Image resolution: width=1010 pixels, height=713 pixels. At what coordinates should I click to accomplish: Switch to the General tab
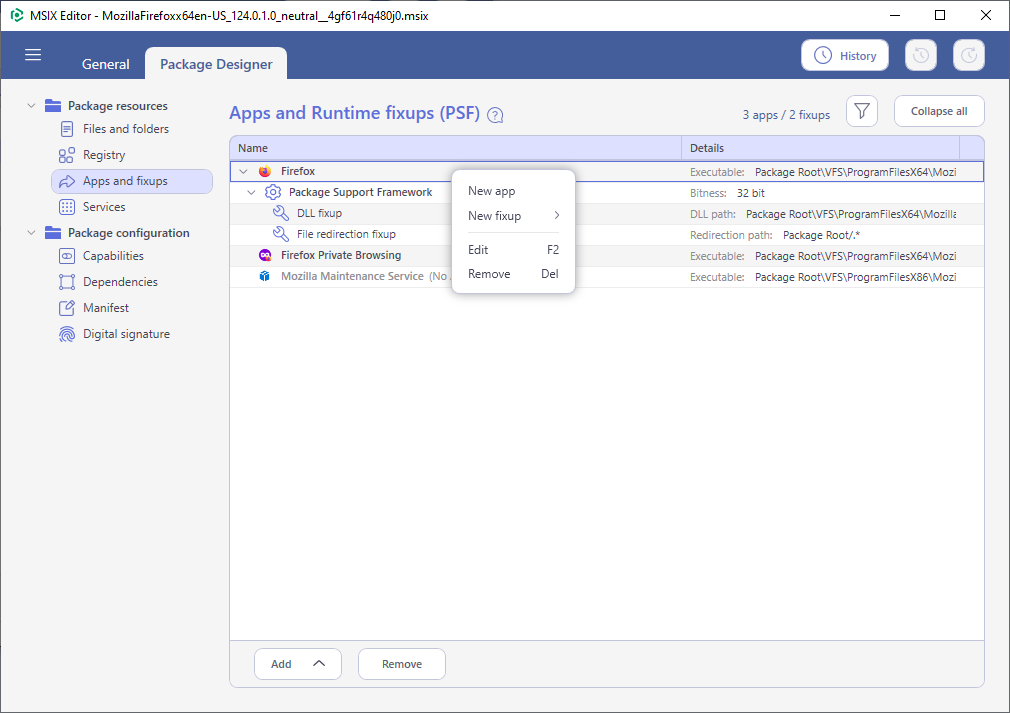pos(106,64)
